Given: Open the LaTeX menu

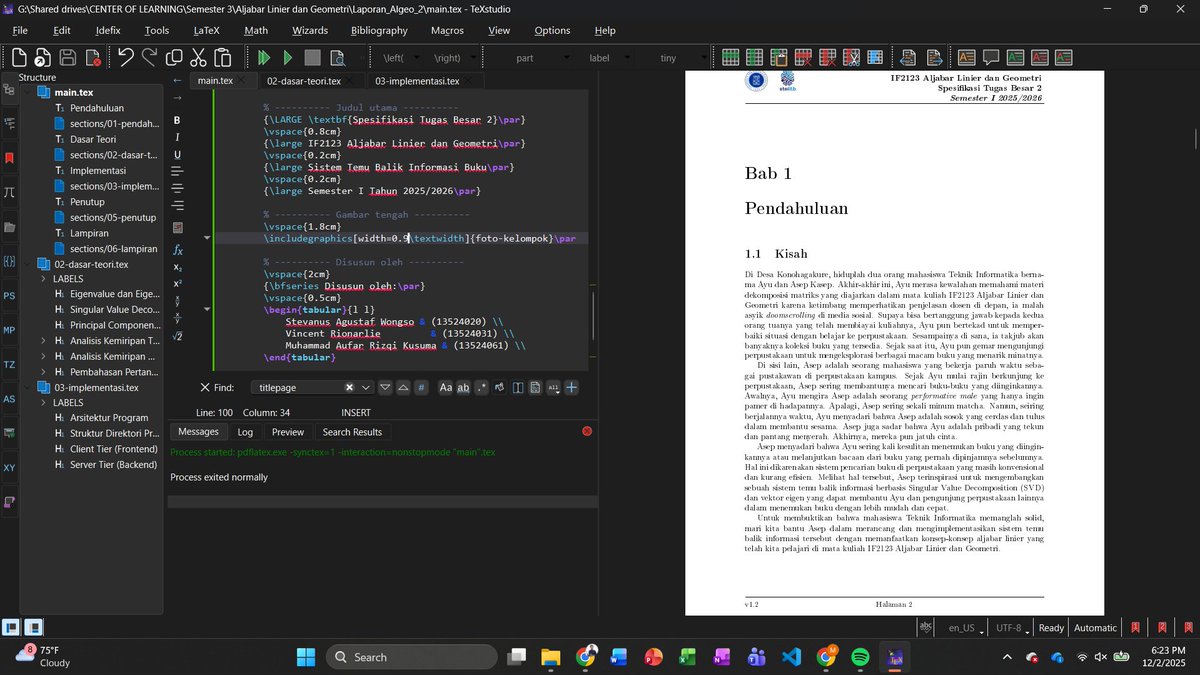Looking at the screenshot, I should (206, 30).
